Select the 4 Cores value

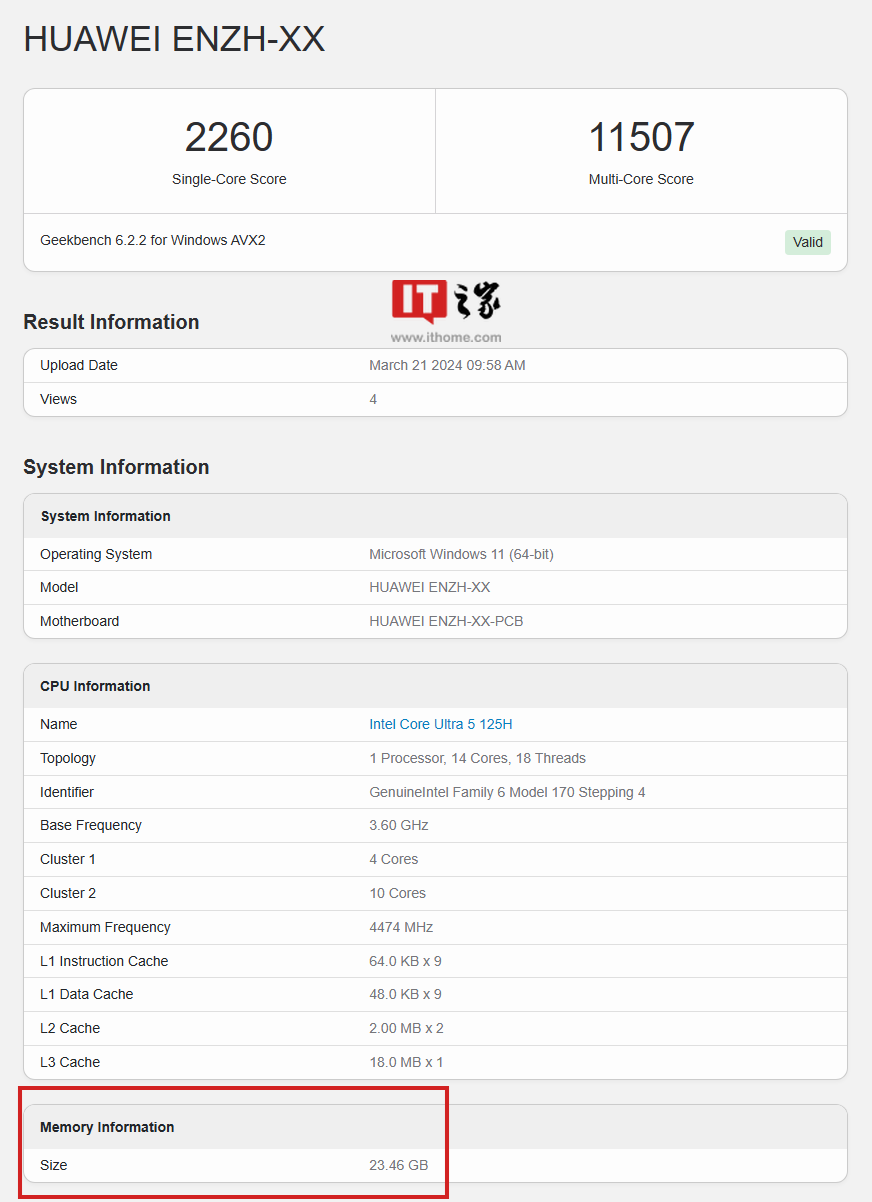pyautogui.click(x=394, y=859)
